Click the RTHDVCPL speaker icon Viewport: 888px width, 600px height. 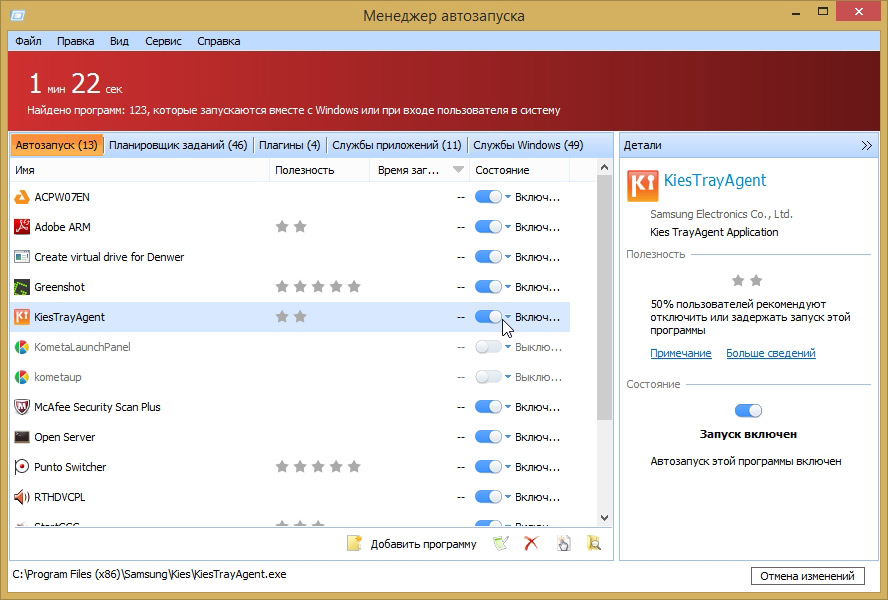click(x=22, y=497)
